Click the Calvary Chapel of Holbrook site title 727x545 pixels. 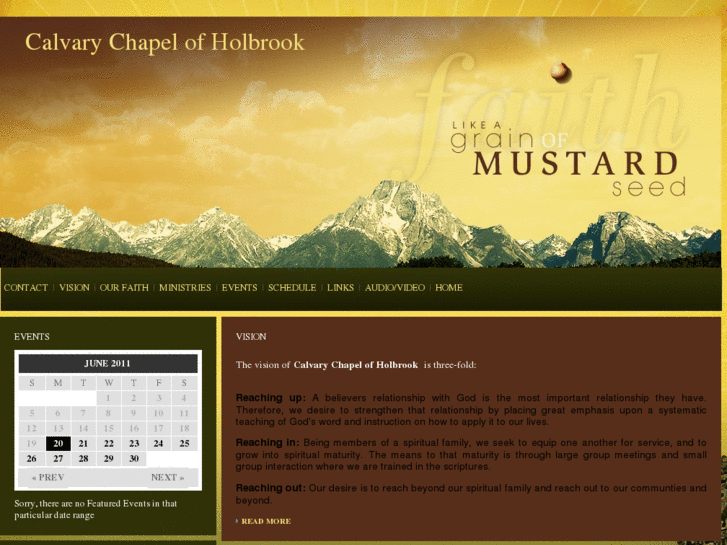(x=165, y=43)
